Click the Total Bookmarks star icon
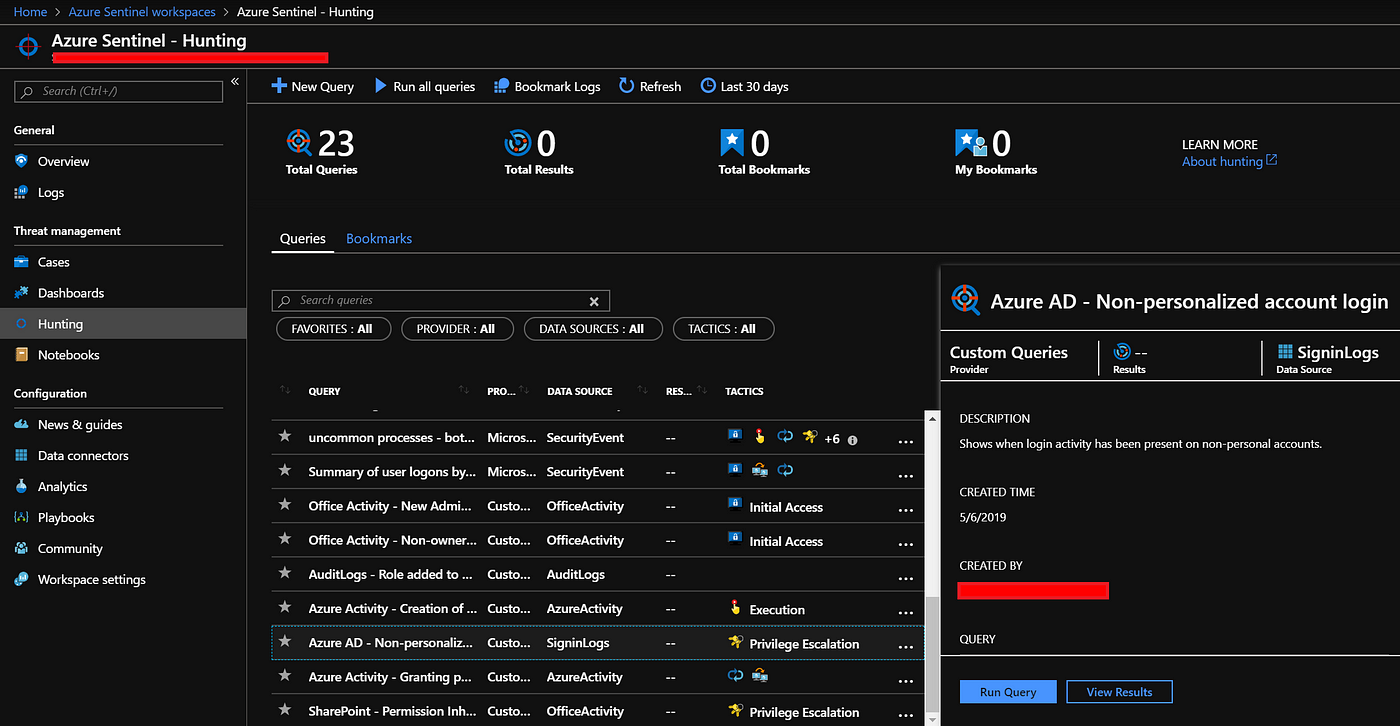This screenshot has height=726, width=1400. pos(731,143)
